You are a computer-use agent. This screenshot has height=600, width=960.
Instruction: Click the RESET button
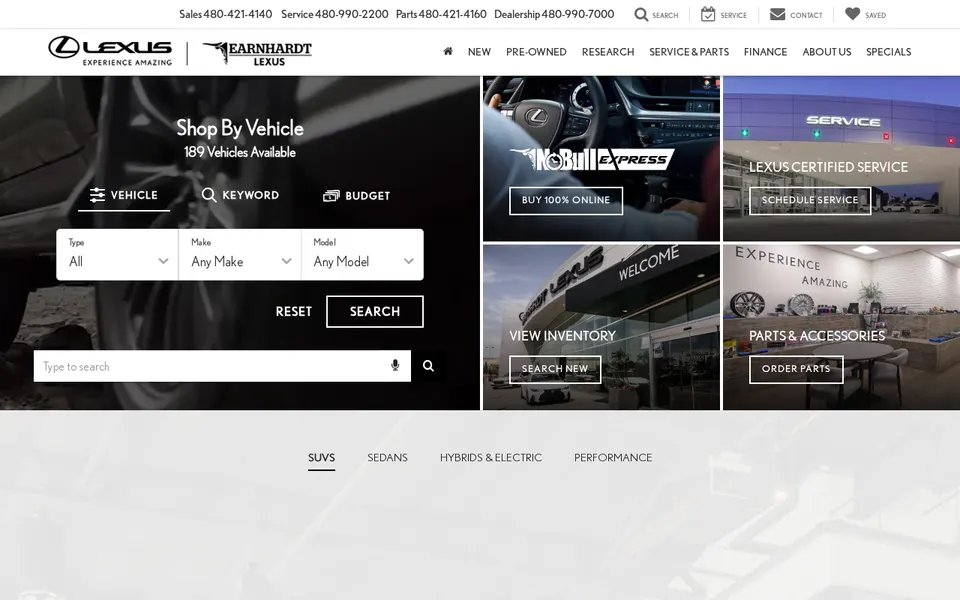click(x=294, y=312)
